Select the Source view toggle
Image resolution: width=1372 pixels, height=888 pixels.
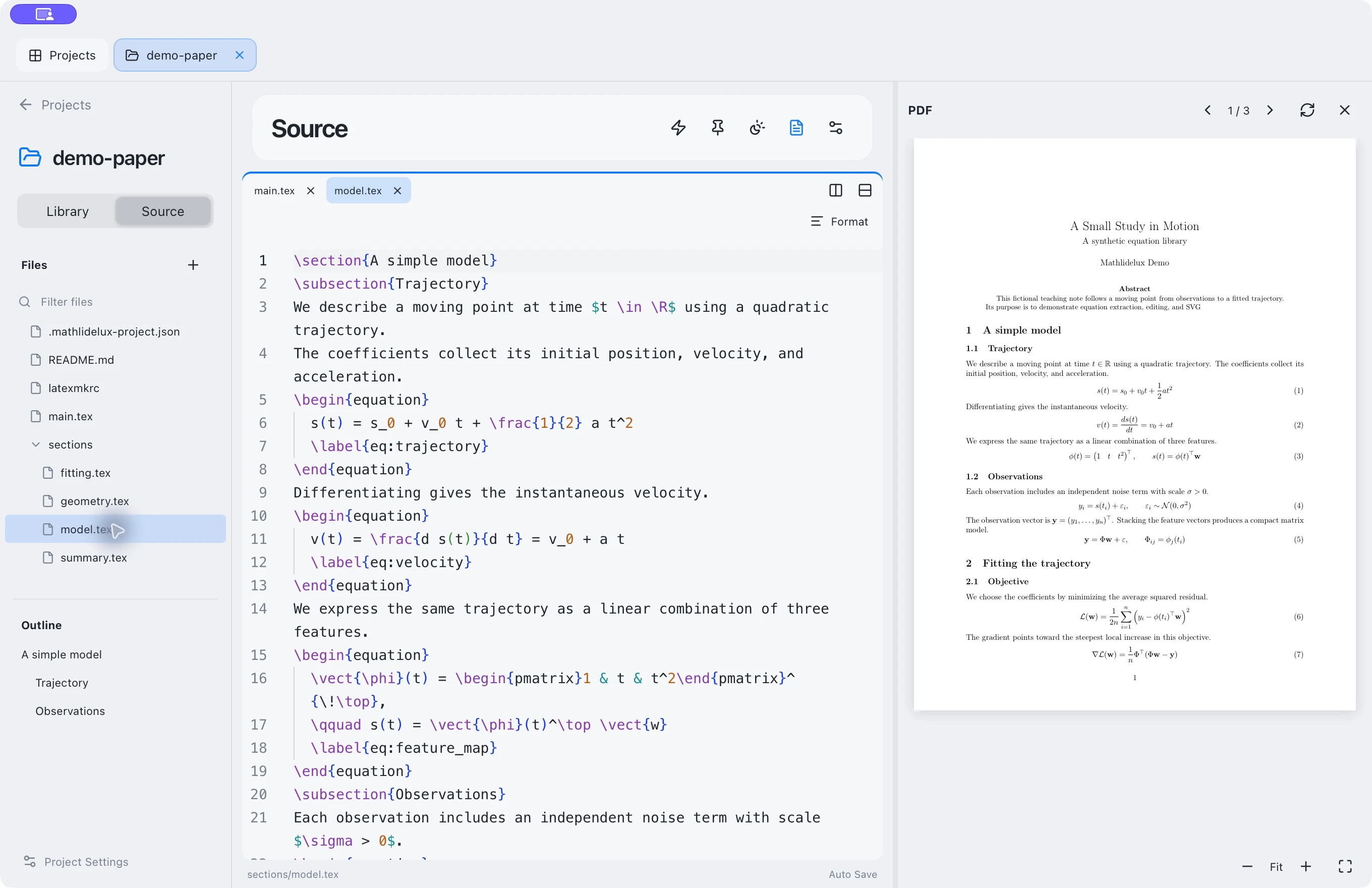coord(163,211)
